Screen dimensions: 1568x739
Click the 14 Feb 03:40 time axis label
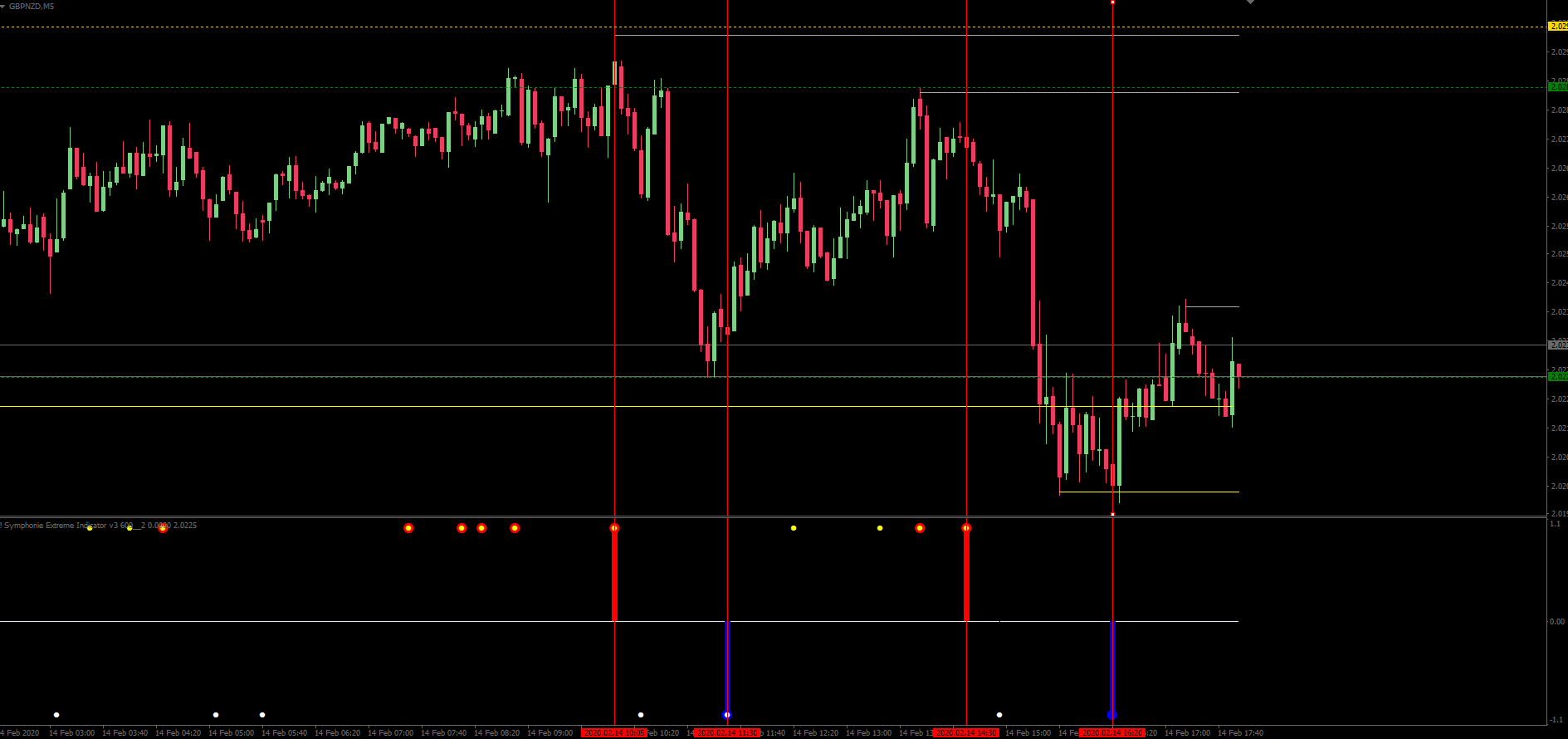125,733
